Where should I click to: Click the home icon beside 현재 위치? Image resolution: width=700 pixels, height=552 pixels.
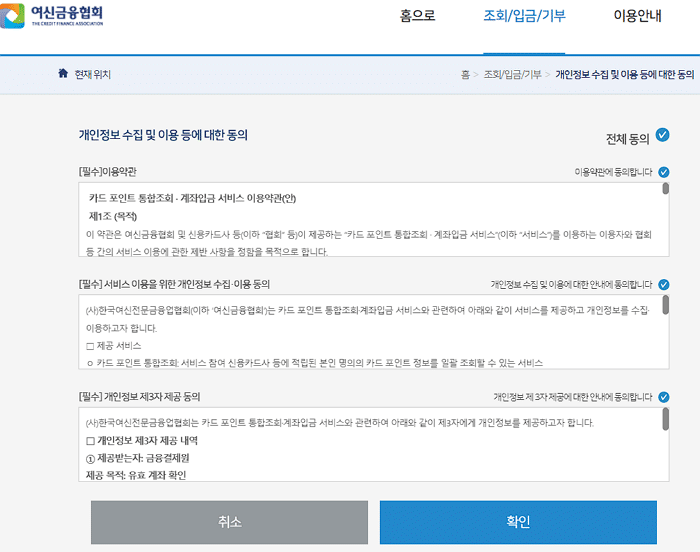[63, 74]
